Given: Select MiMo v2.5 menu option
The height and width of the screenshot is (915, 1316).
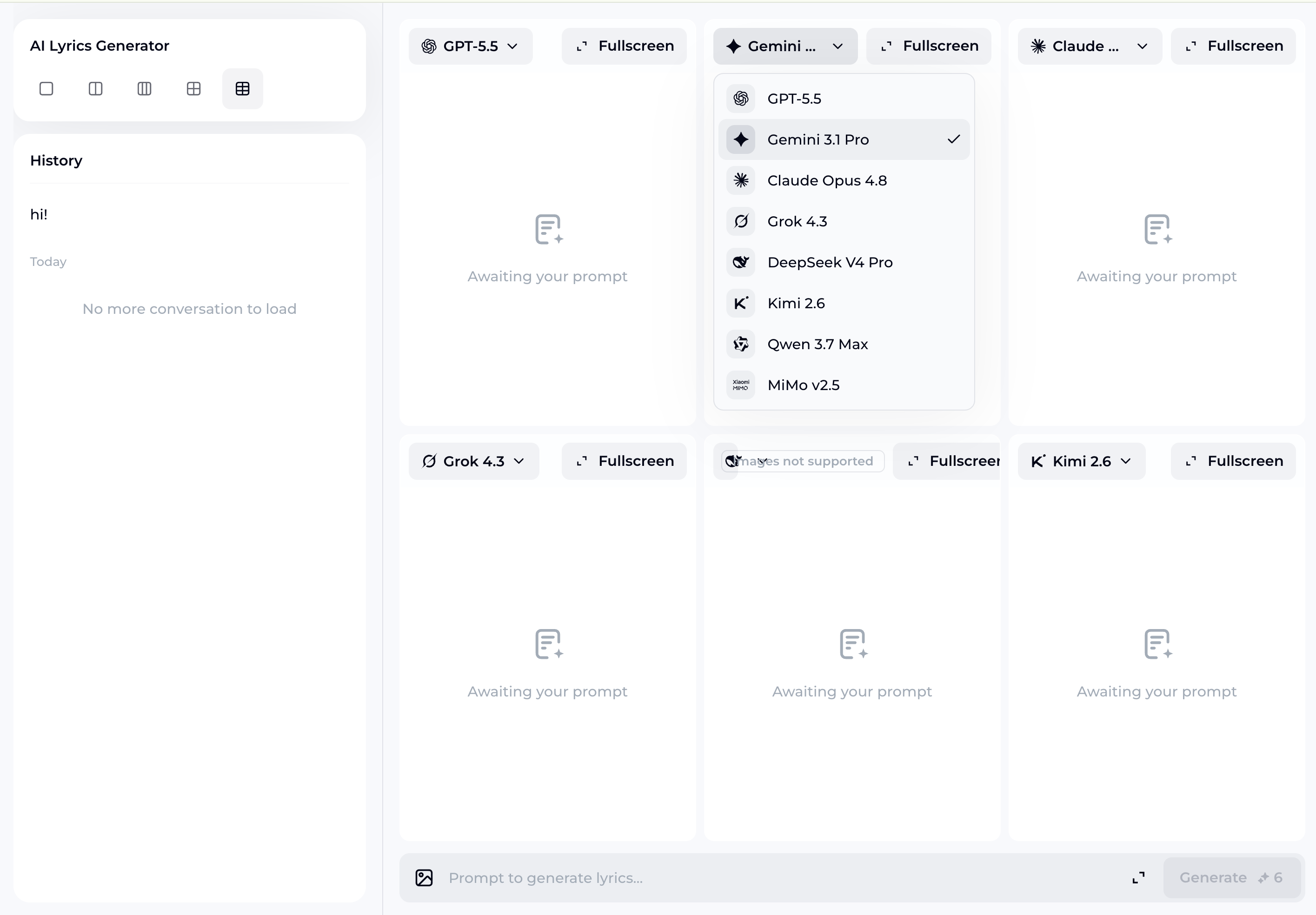Looking at the screenshot, I should tap(844, 385).
